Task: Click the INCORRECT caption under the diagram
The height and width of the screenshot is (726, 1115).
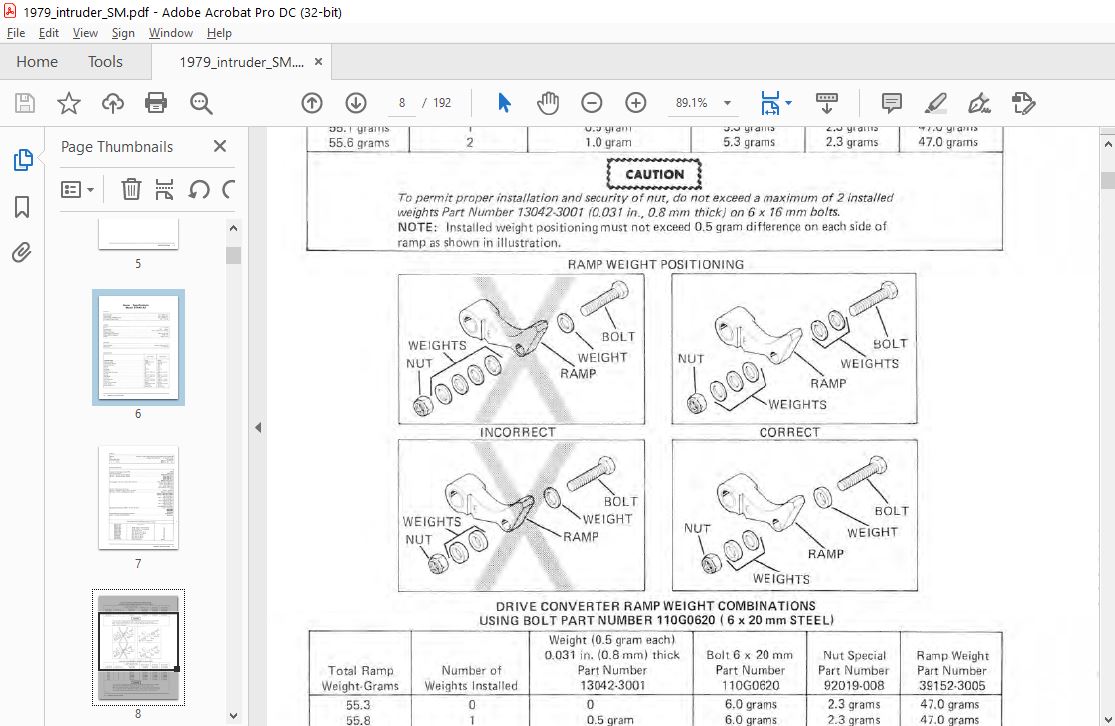Action: pos(518,432)
